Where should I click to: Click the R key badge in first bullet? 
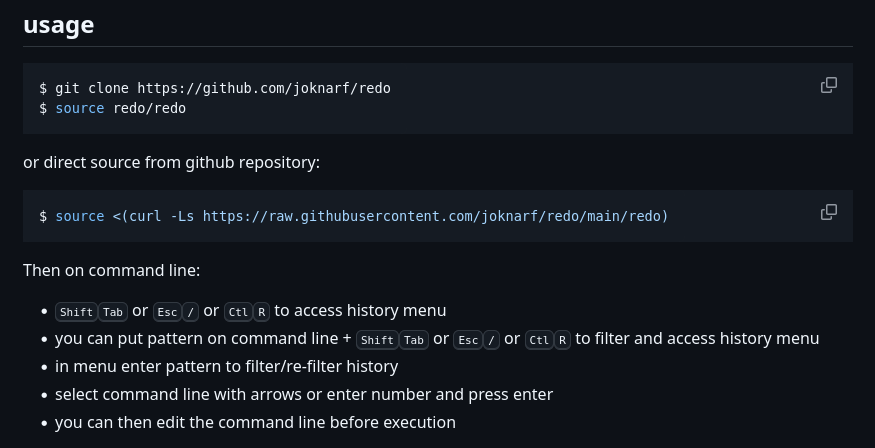coord(261,311)
